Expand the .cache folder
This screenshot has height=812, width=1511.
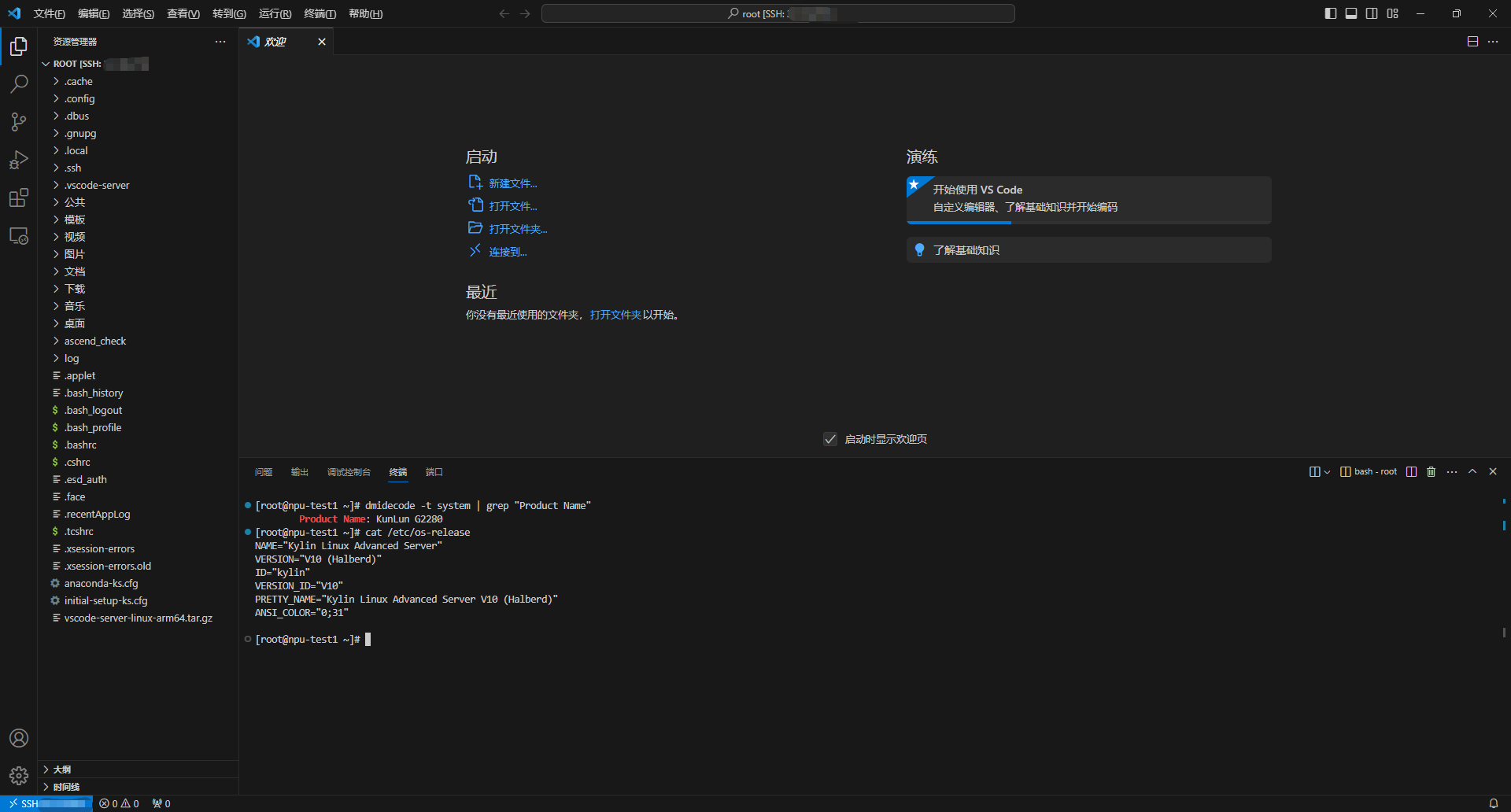pyautogui.click(x=139, y=81)
